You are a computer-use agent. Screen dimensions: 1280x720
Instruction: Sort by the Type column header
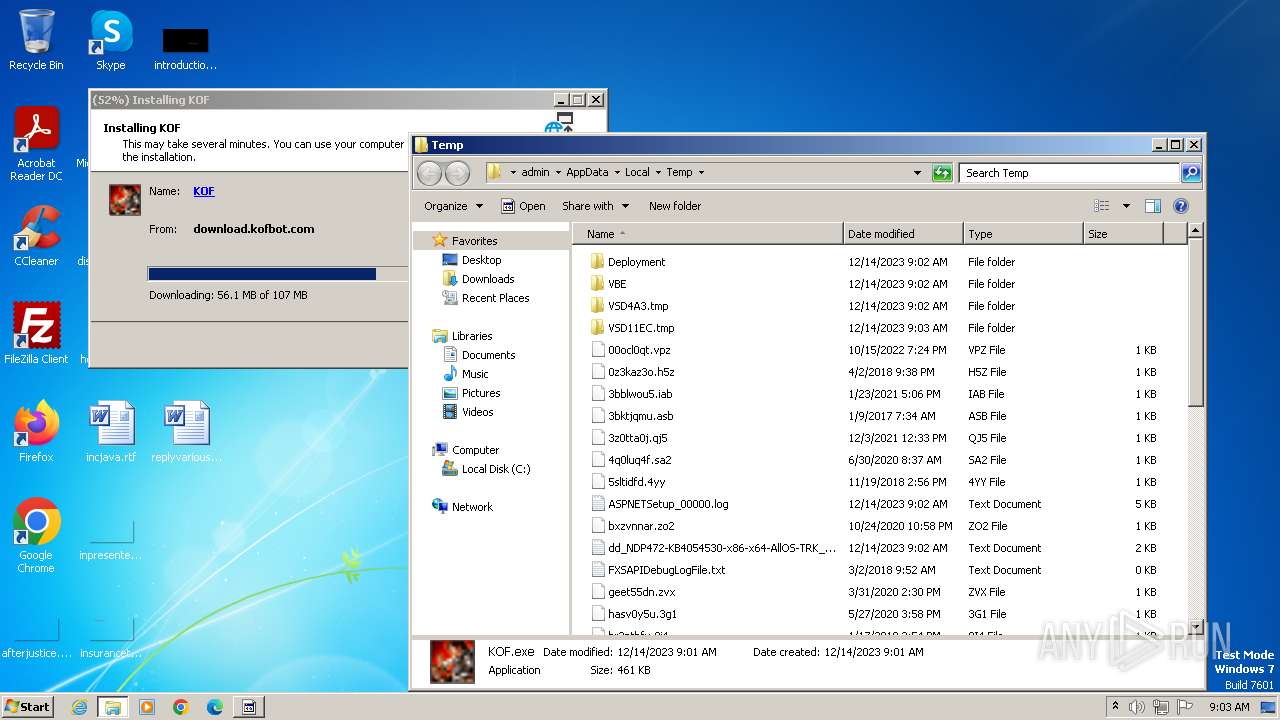pos(1023,234)
